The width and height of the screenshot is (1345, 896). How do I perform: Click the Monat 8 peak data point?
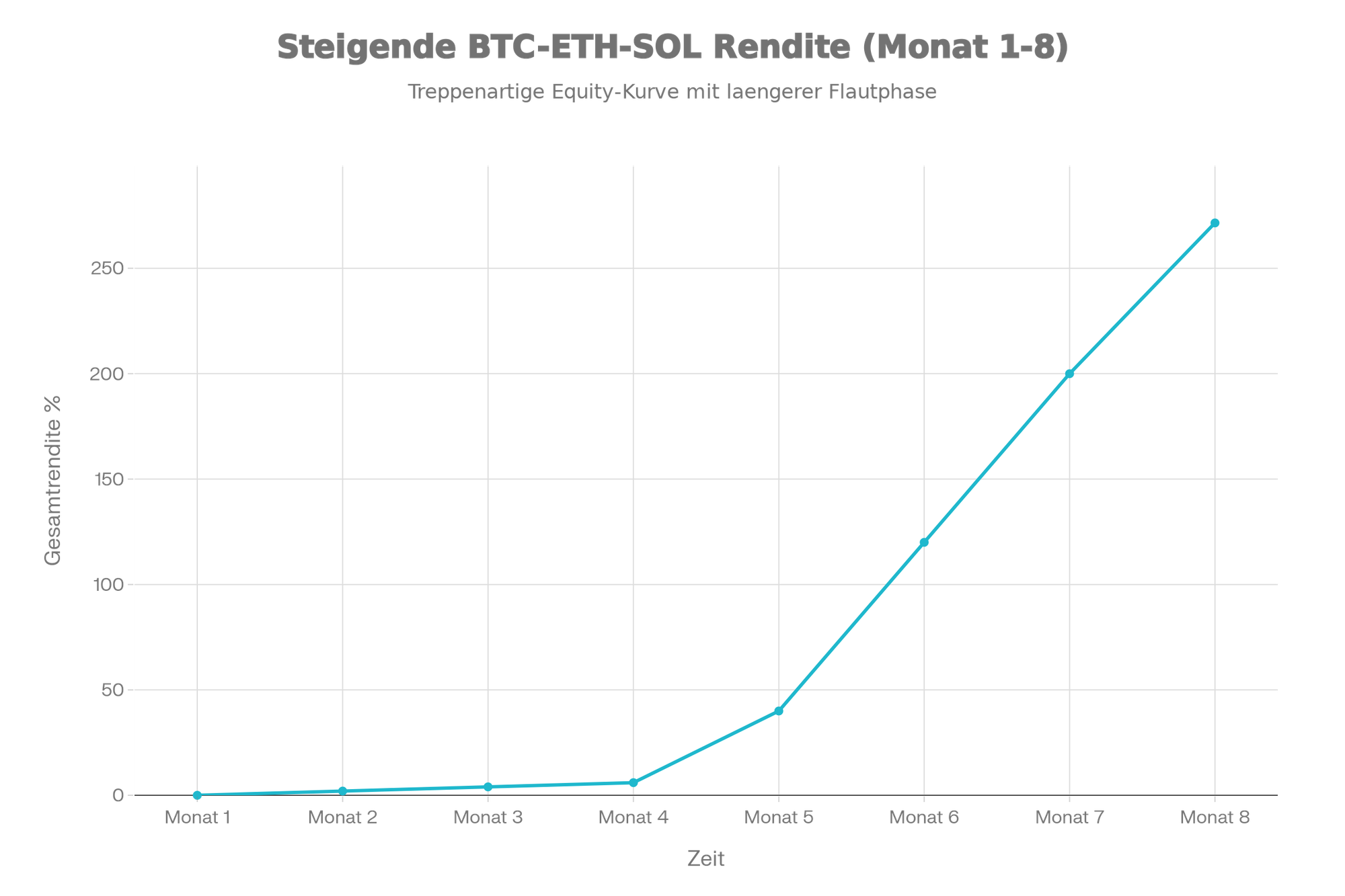[1215, 223]
